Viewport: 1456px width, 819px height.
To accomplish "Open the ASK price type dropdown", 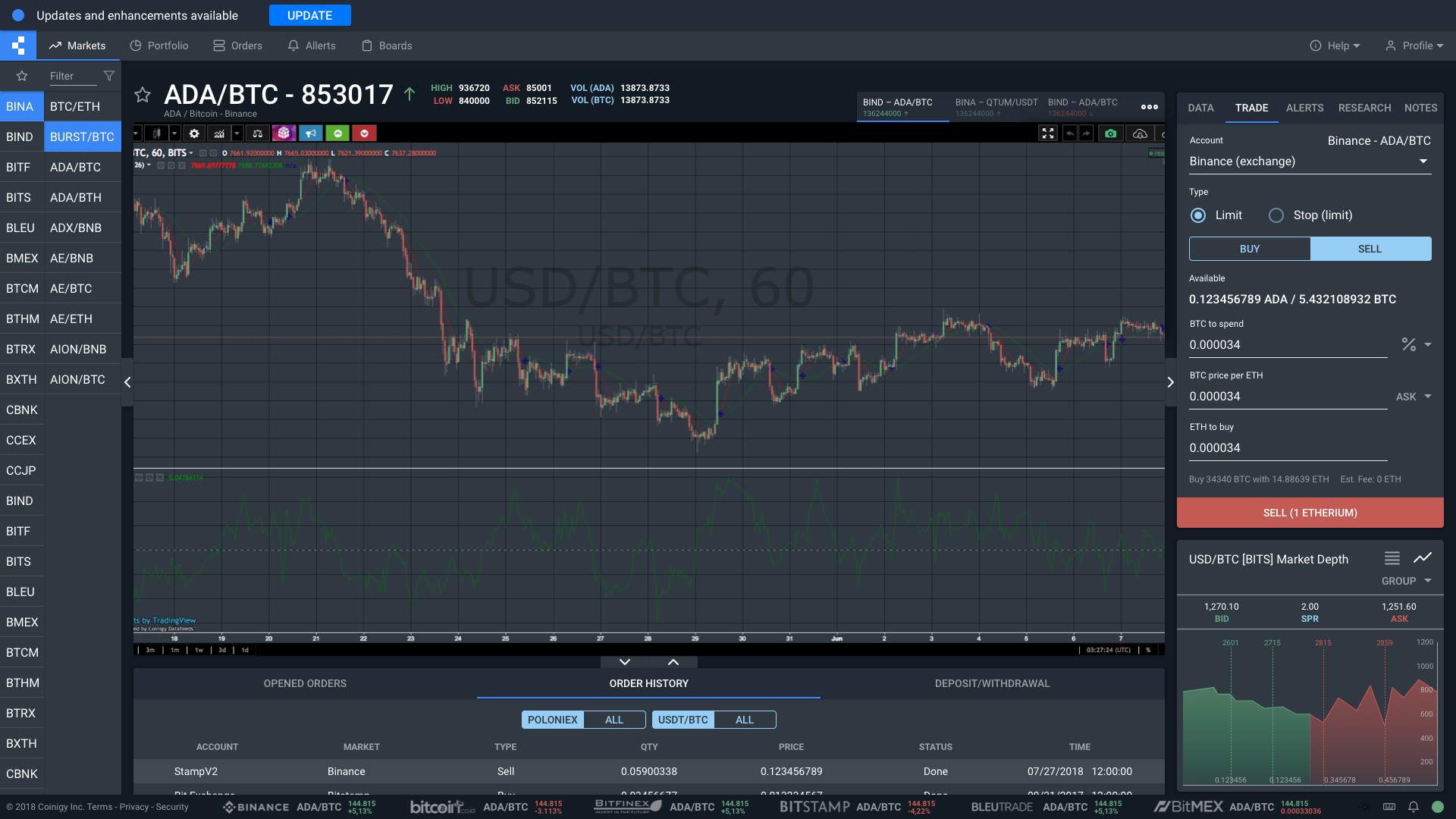I will click(1414, 397).
